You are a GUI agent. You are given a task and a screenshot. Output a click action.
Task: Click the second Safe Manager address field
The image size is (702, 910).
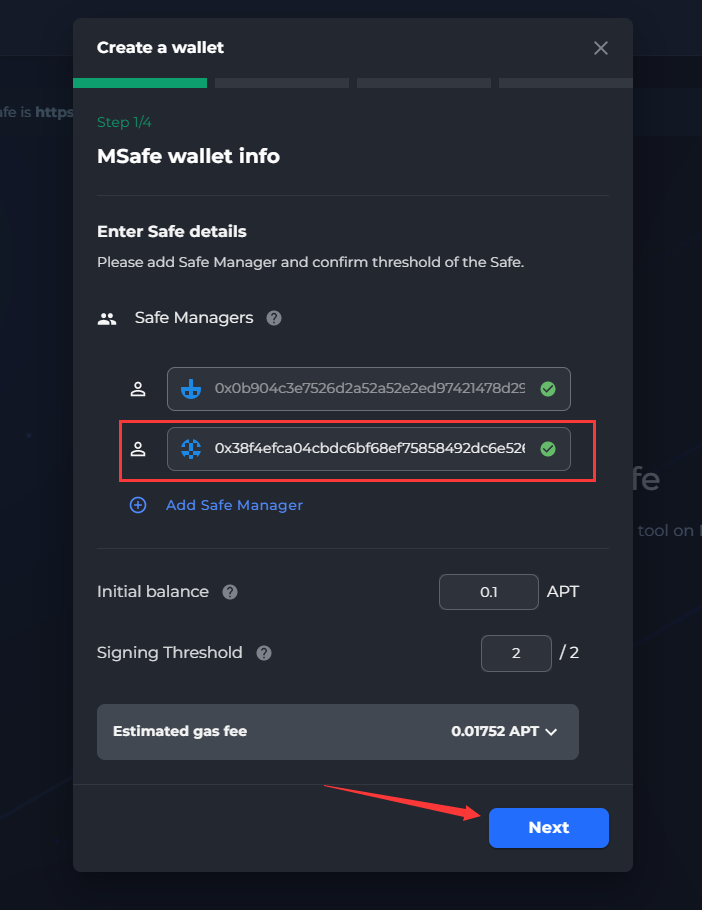tap(369, 449)
